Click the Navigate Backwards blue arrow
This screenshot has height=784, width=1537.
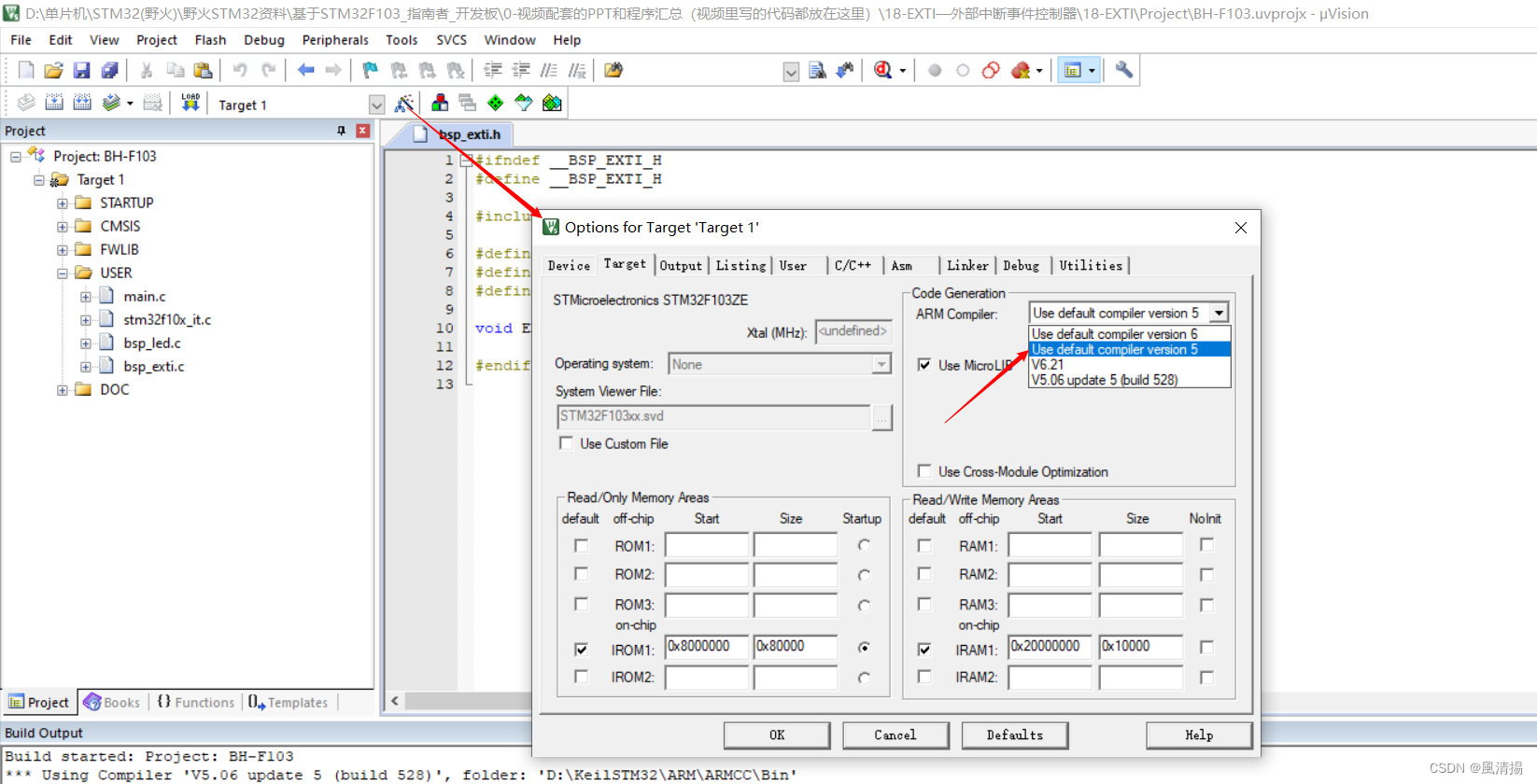[305, 70]
